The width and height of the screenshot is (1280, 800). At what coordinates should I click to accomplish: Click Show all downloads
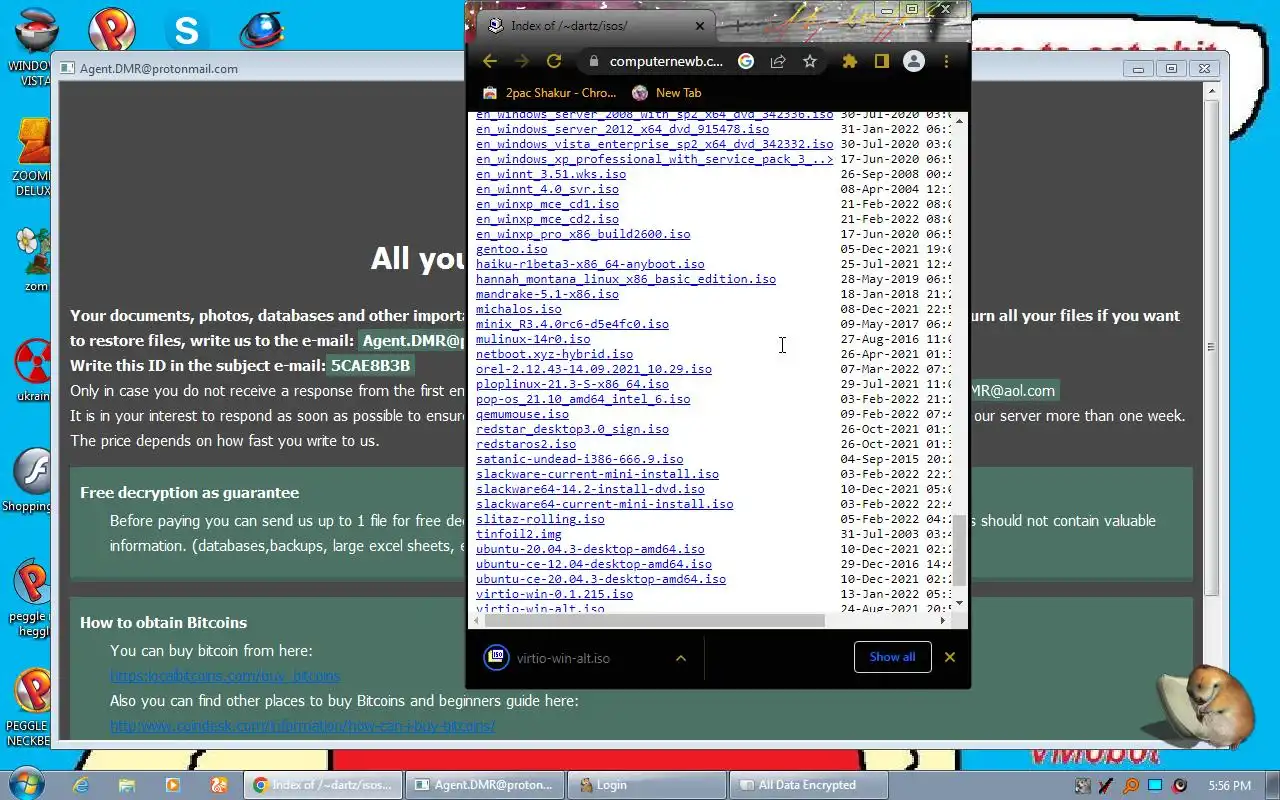click(892, 657)
